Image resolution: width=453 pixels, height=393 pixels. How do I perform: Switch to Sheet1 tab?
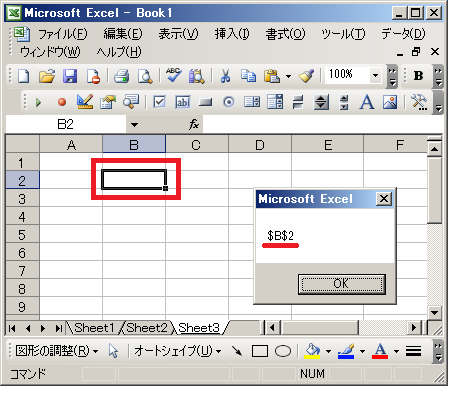pyautogui.click(x=94, y=328)
